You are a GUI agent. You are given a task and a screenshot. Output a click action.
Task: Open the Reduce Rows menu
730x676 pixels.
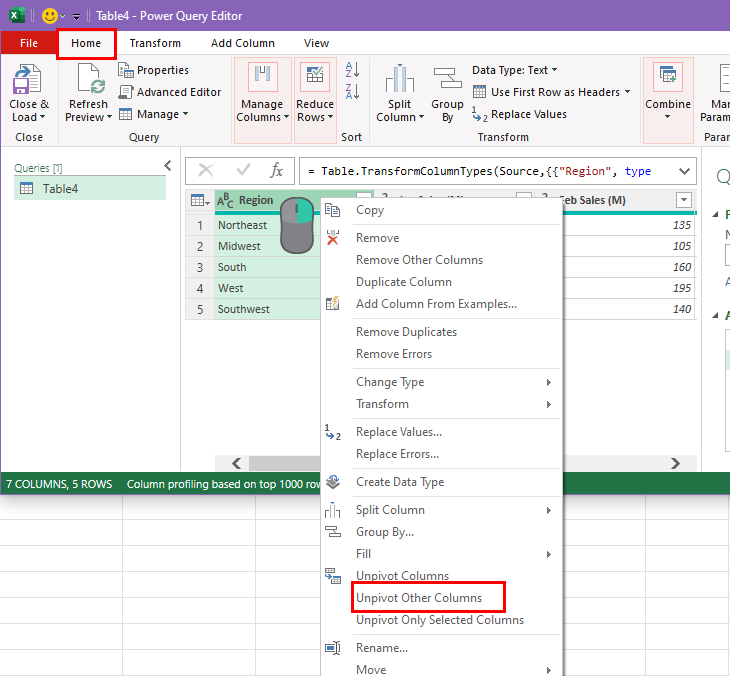click(315, 100)
